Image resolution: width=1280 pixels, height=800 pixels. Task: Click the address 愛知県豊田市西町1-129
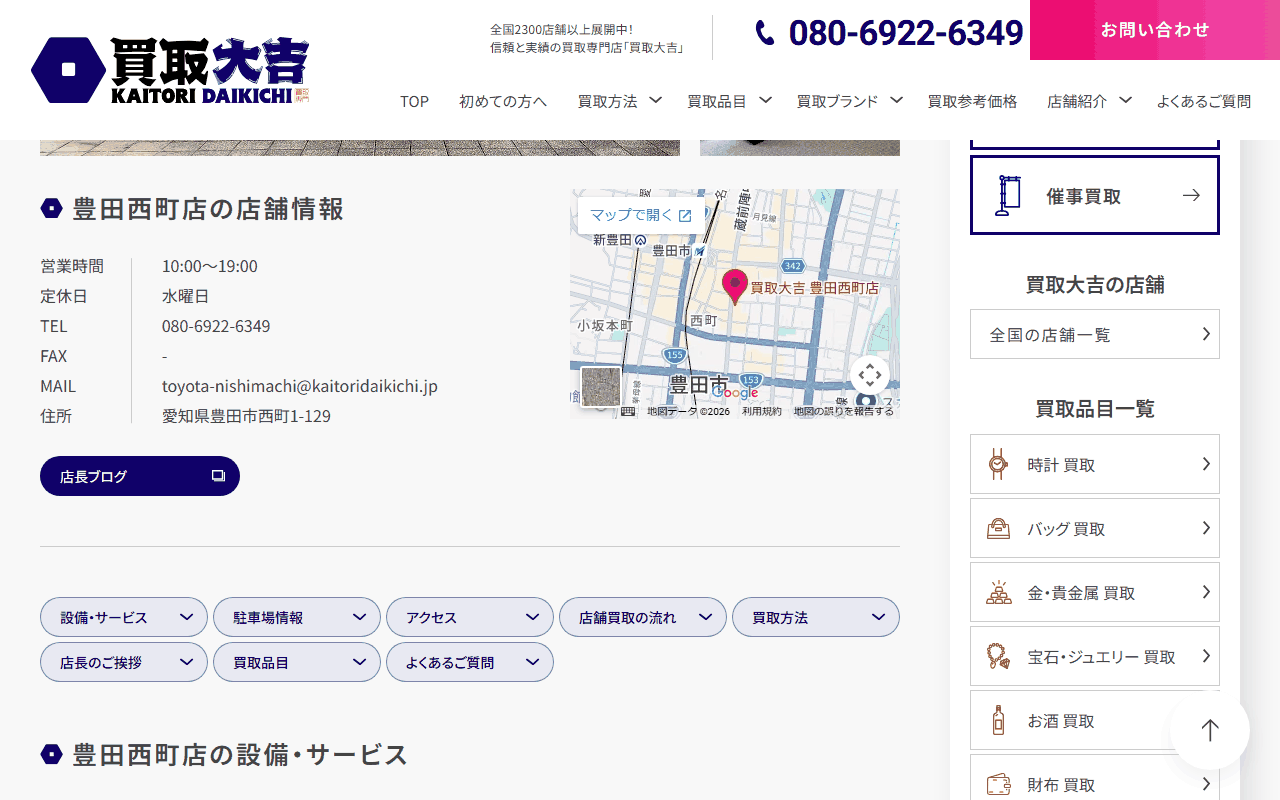[246, 416]
